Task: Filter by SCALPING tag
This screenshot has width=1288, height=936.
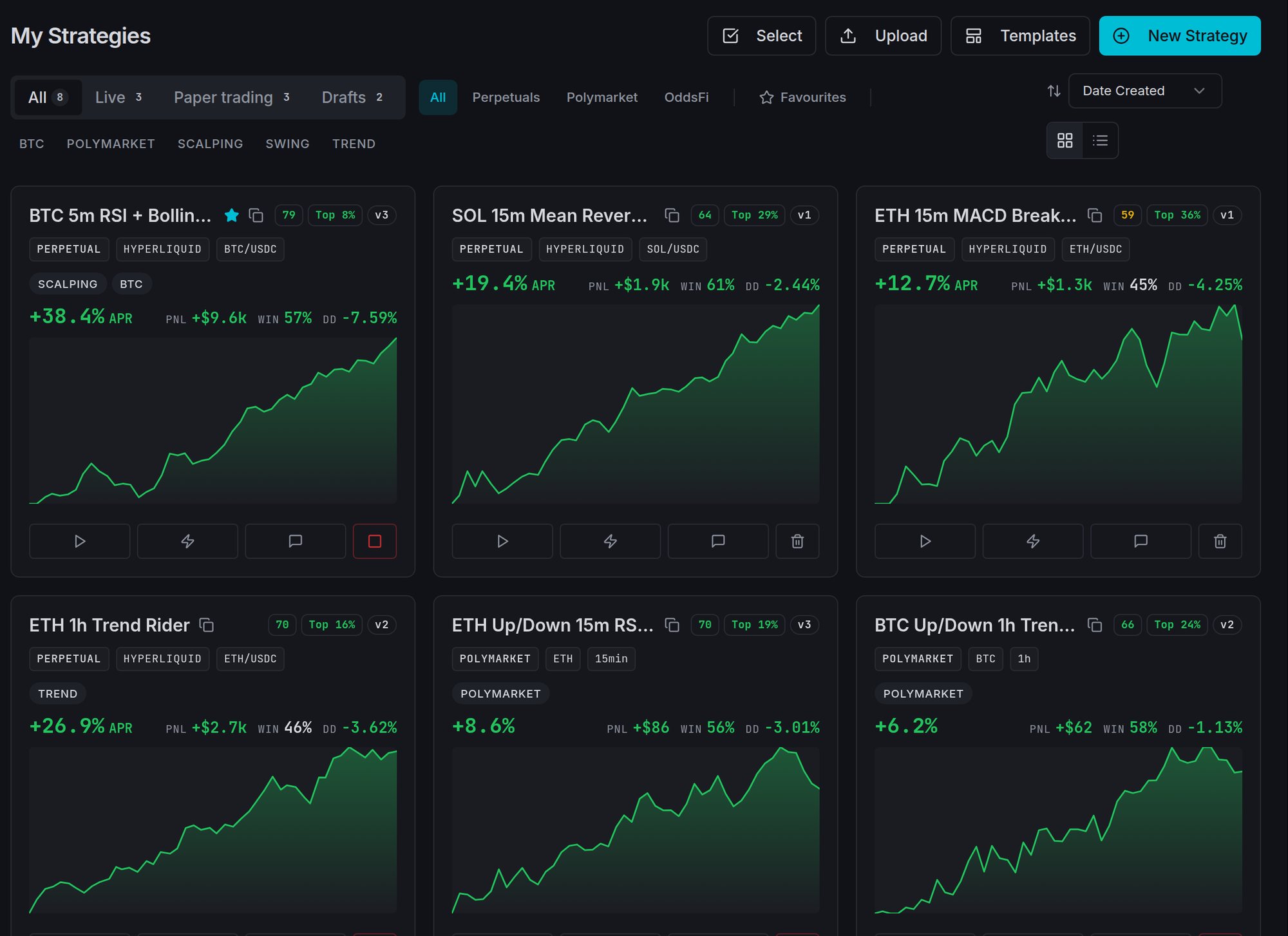Action: 211,144
